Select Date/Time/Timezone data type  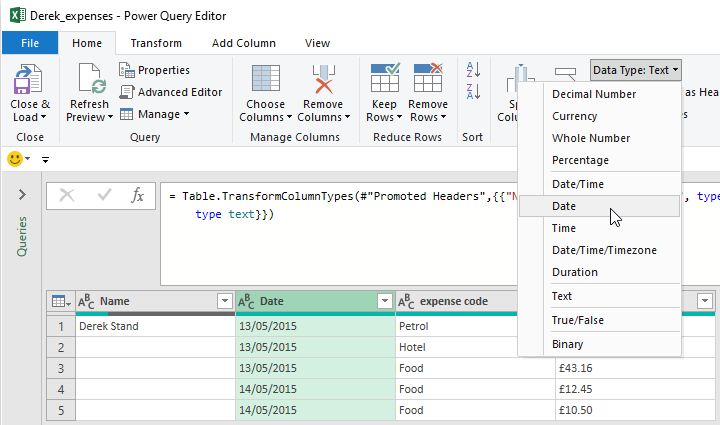point(599,250)
